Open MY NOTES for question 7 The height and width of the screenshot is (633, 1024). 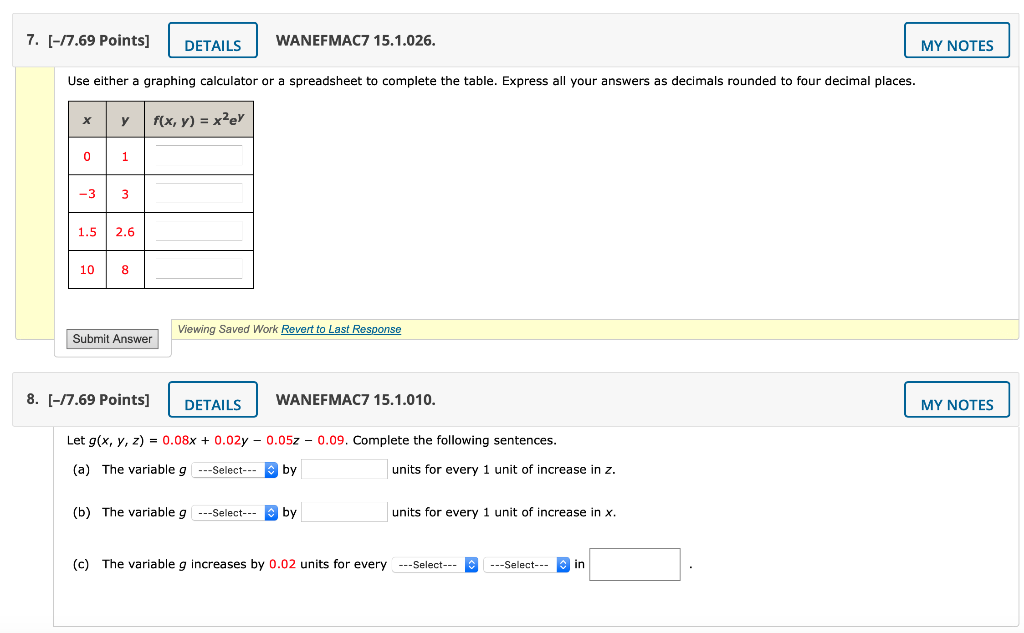(x=956, y=41)
